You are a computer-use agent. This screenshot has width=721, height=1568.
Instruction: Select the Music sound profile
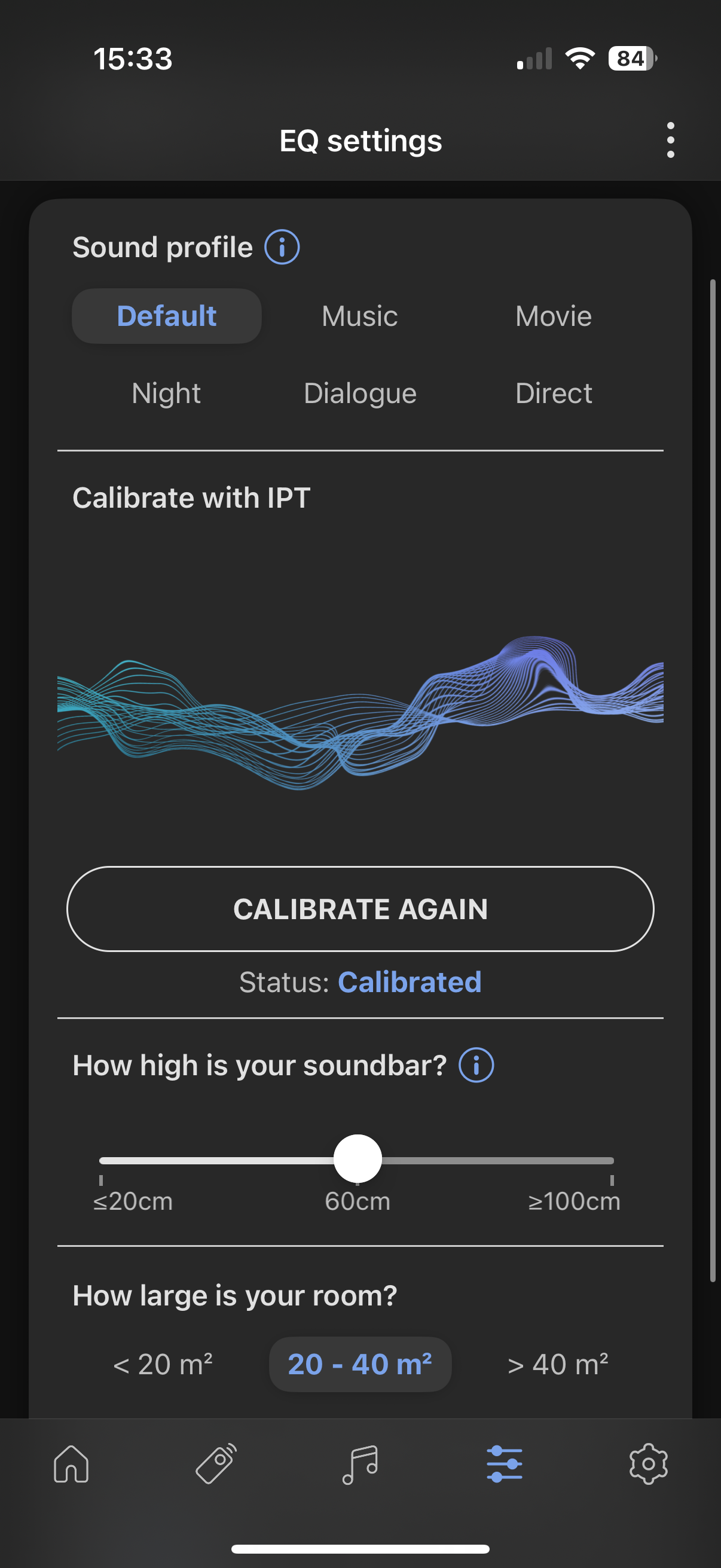point(359,316)
